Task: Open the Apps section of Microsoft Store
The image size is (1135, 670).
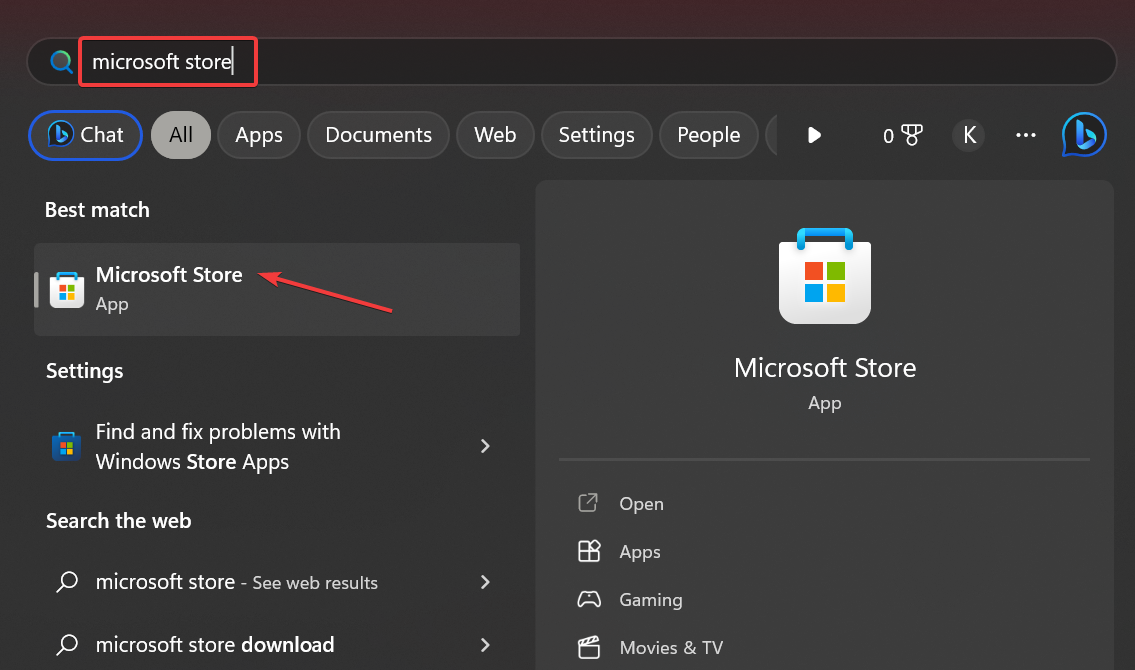Action: coord(640,551)
